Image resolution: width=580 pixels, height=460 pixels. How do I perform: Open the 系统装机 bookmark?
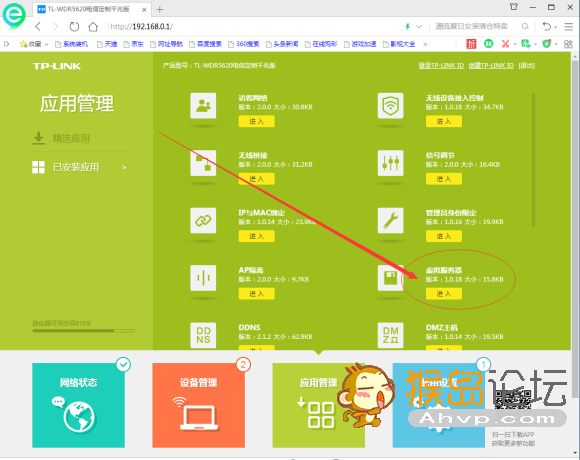click(x=72, y=44)
